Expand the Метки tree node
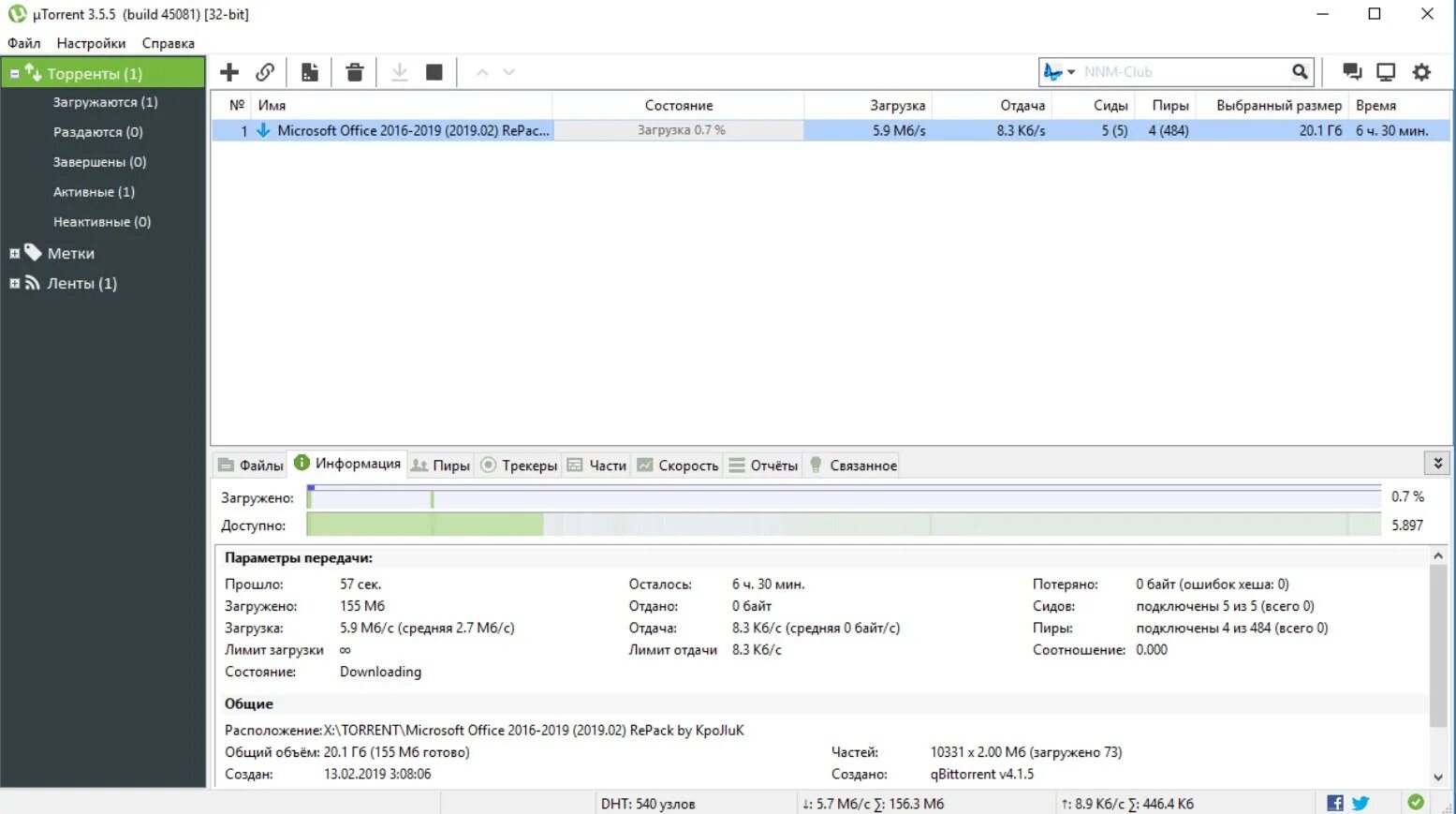The height and width of the screenshot is (814, 1456). tap(14, 253)
